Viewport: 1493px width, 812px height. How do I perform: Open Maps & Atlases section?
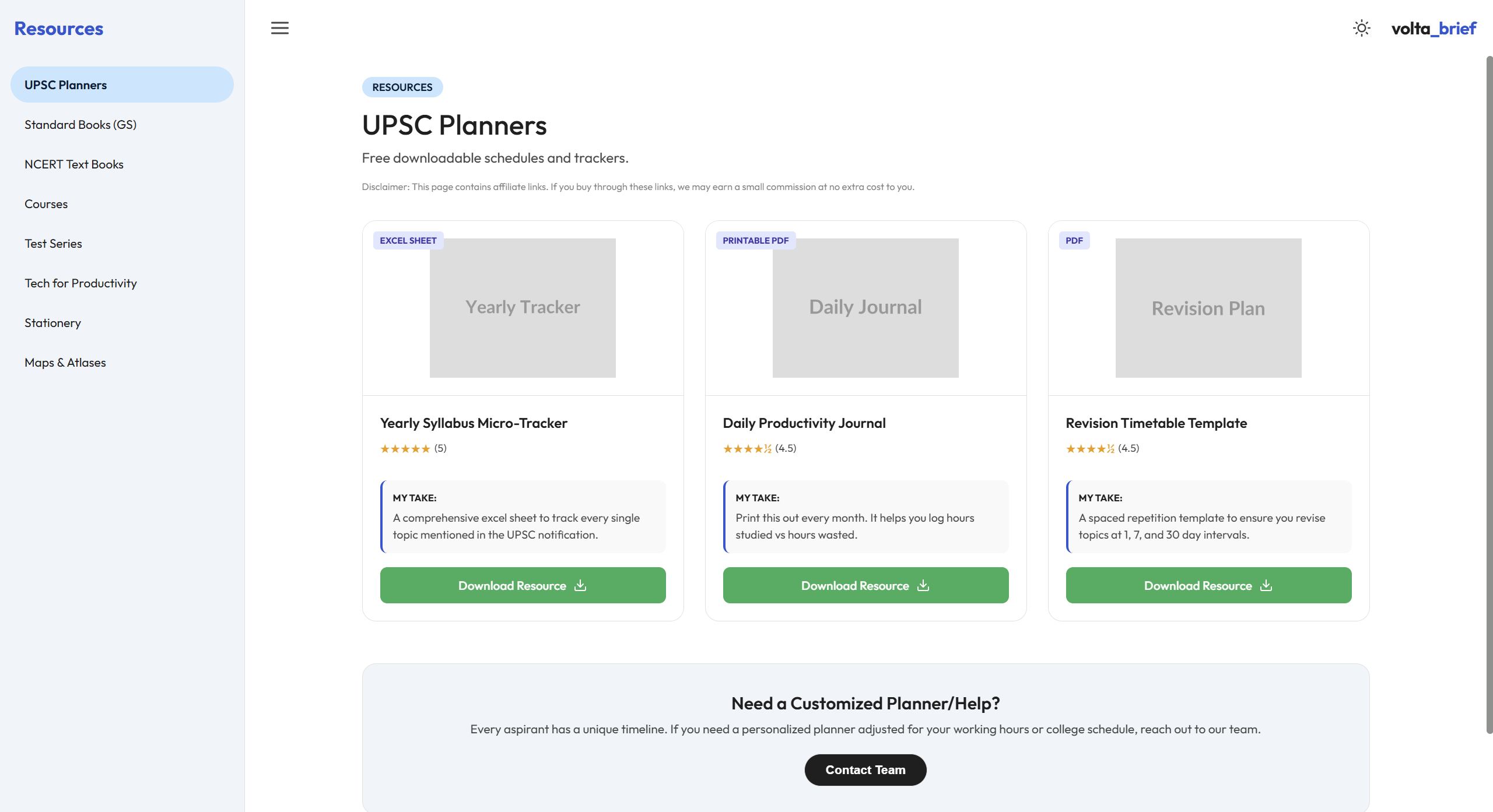point(65,363)
